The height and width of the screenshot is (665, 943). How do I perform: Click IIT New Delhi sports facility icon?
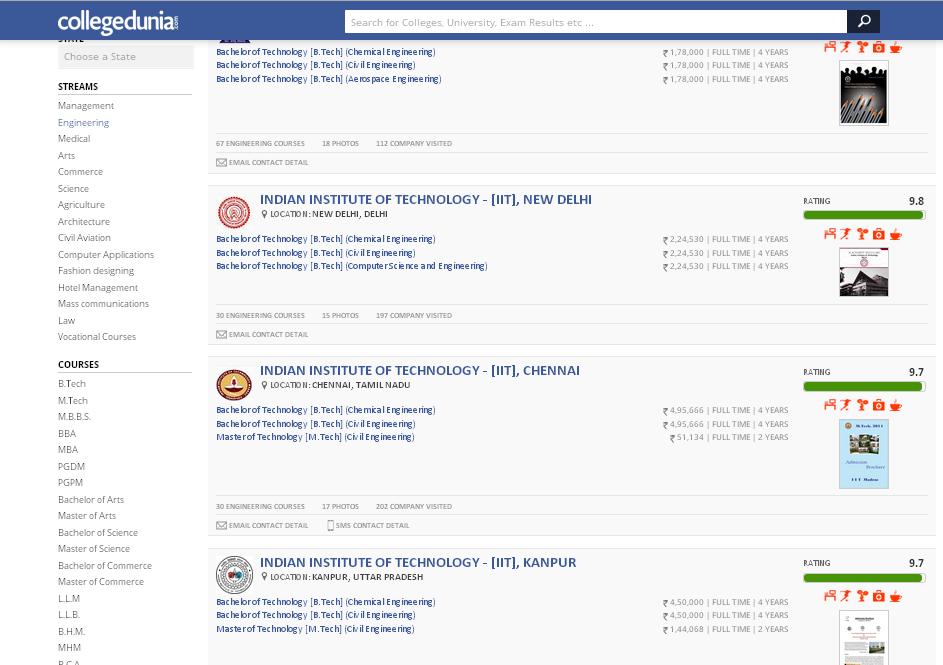pos(846,234)
